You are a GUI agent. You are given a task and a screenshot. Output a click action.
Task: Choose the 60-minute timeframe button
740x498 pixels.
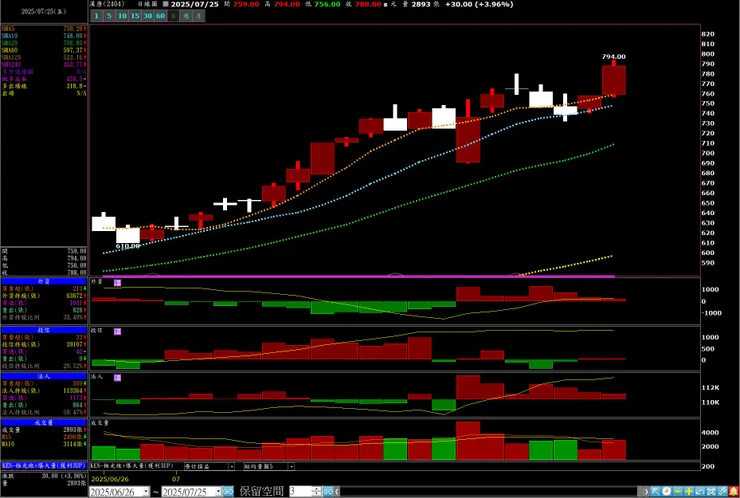pos(160,16)
